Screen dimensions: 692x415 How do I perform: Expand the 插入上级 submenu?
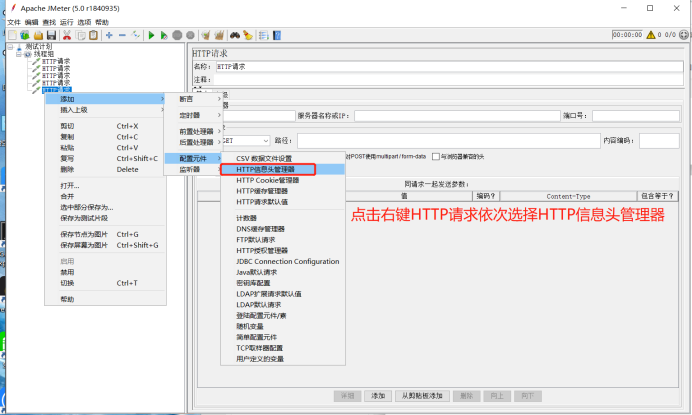coord(105,110)
